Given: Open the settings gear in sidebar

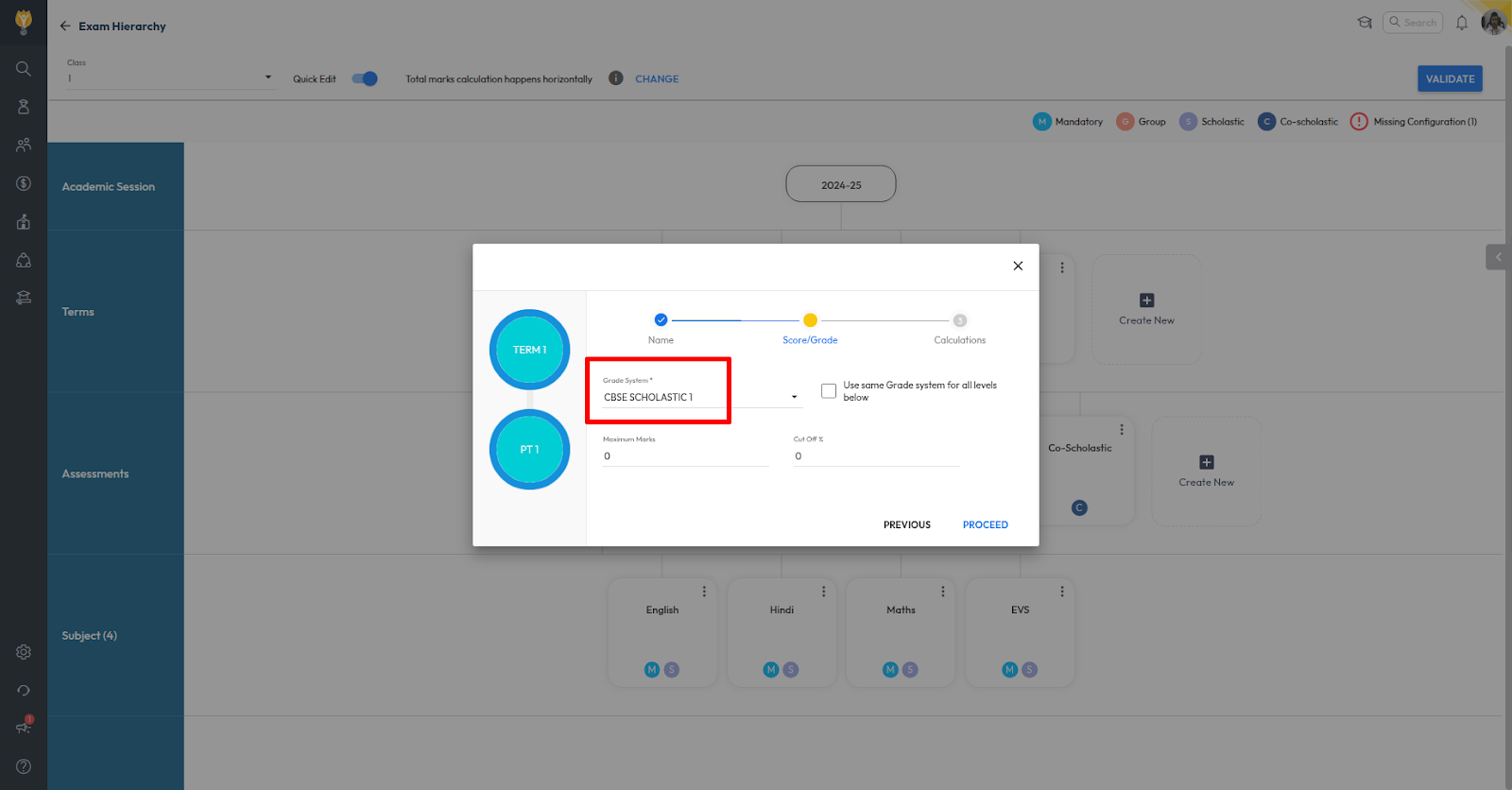Looking at the screenshot, I should 24,652.
